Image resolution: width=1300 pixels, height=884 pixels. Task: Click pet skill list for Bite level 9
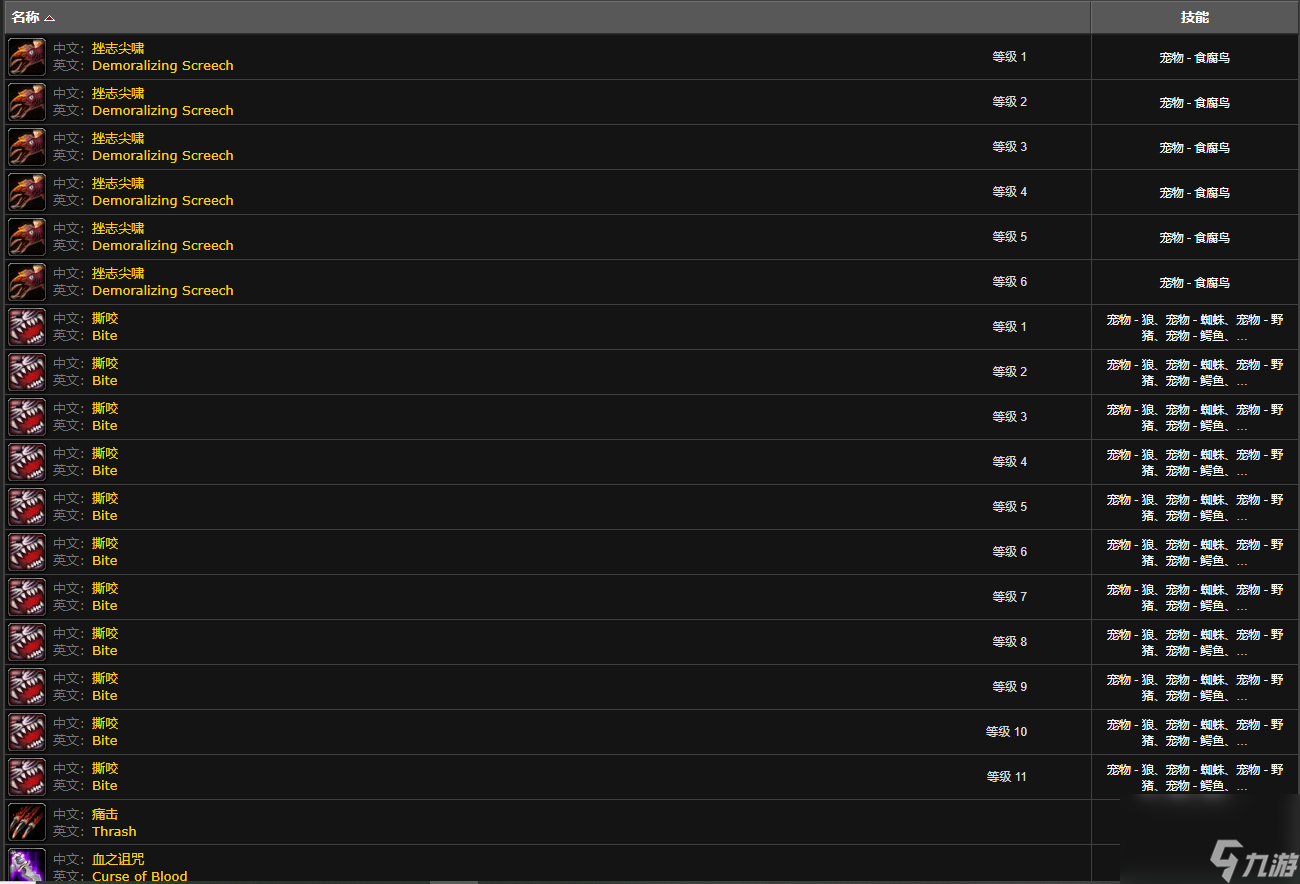(1195, 688)
